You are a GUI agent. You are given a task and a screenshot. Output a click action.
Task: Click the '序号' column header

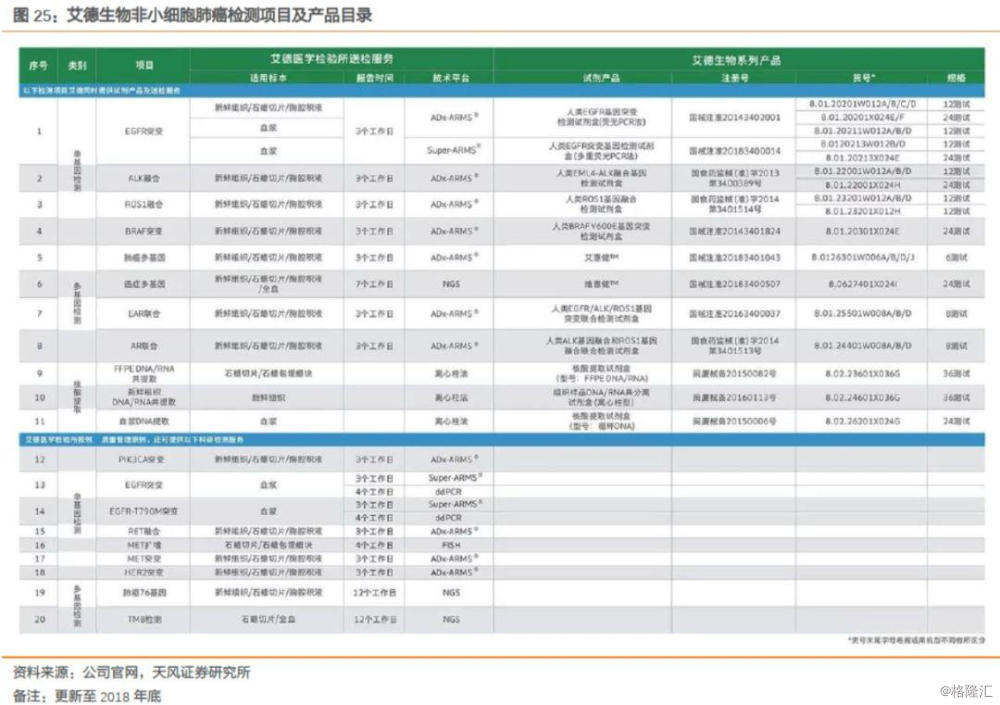click(x=38, y=65)
